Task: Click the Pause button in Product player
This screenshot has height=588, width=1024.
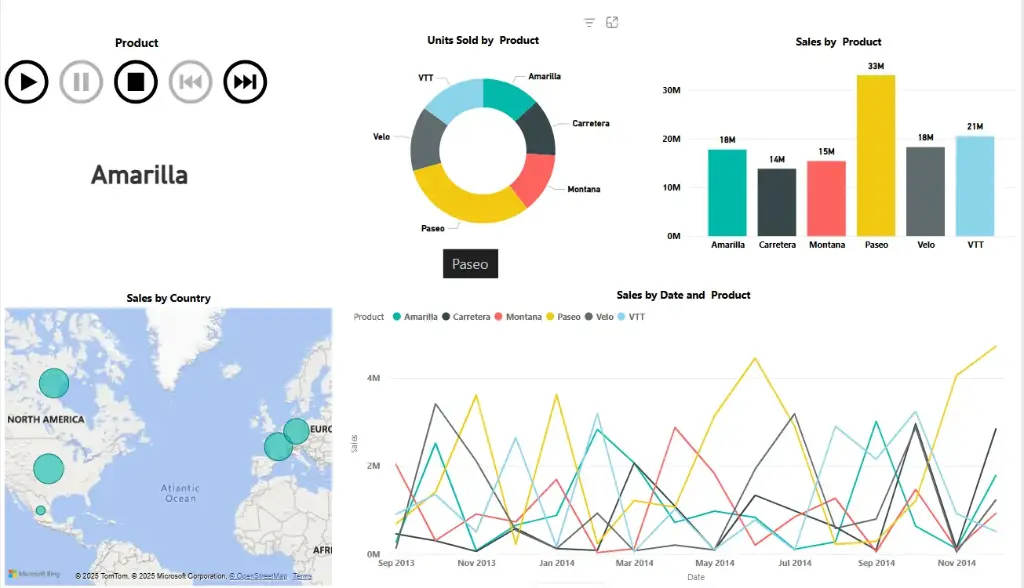Action: (x=82, y=82)
